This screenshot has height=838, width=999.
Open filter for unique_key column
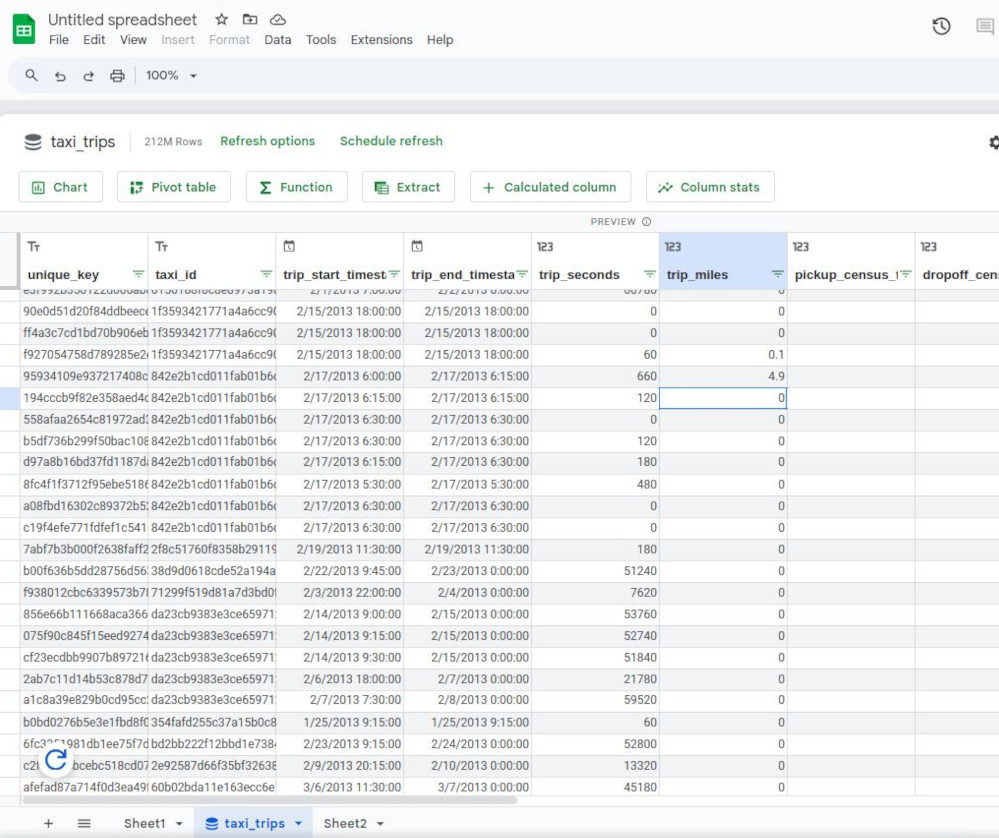(138, 274)
